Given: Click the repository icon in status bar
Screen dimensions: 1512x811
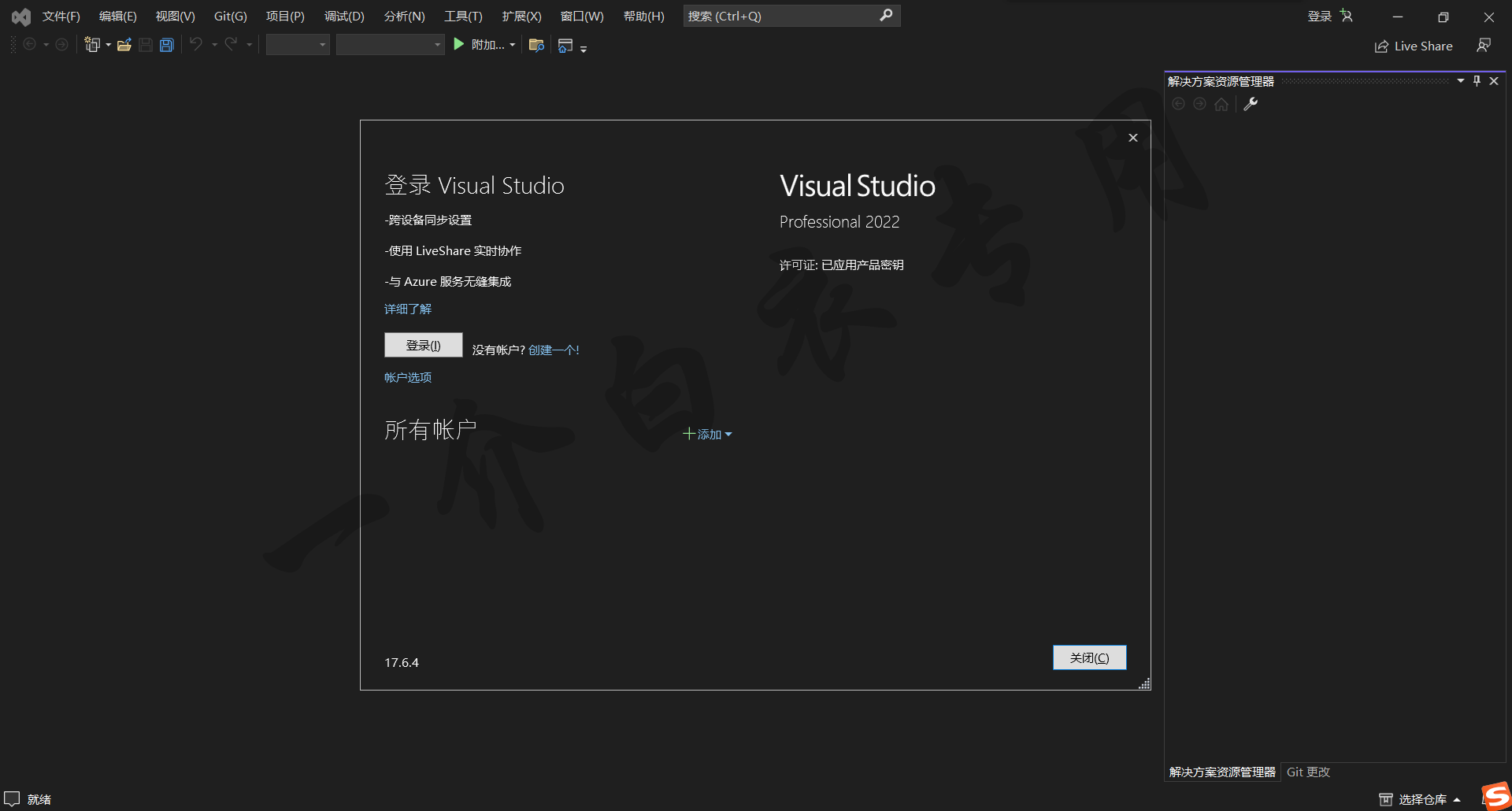Looking at the screenshot, I should (1386, 799).
